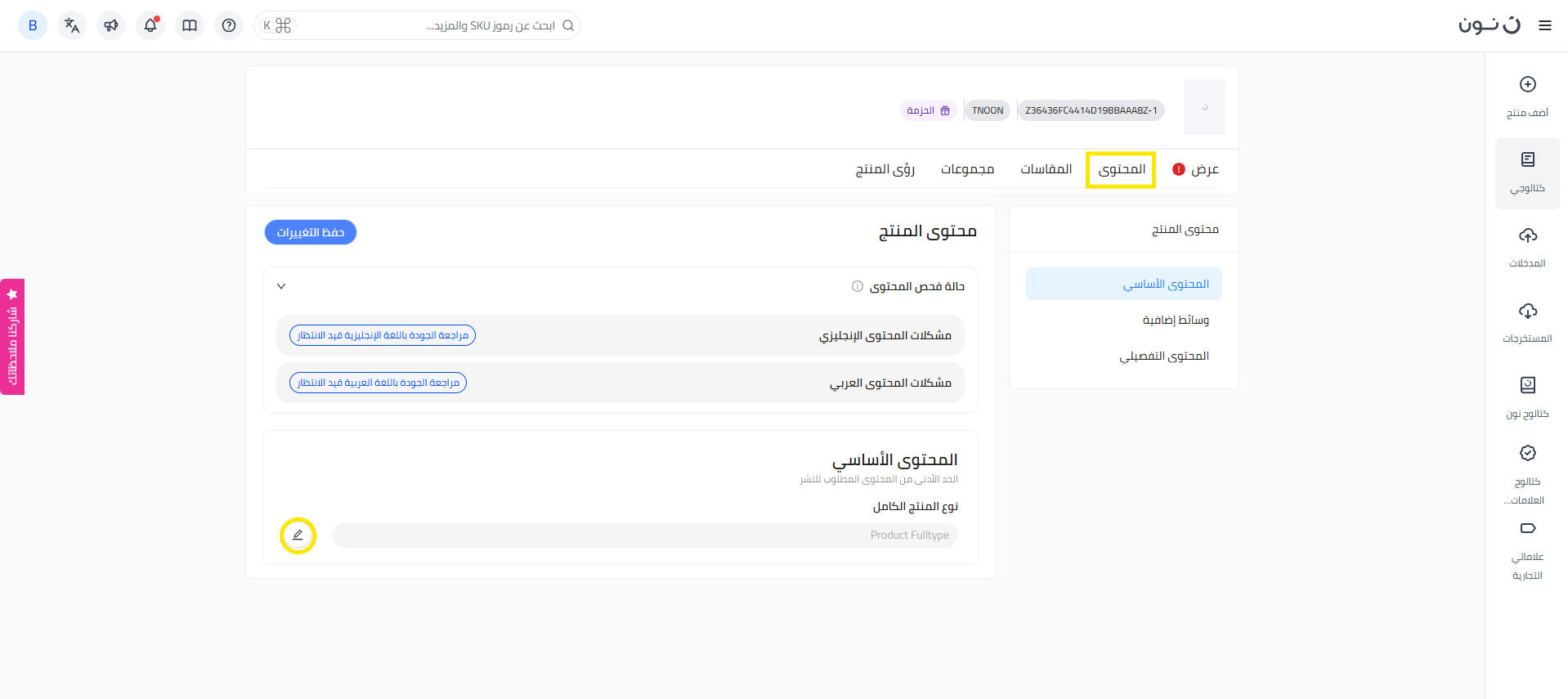Open the book documentation icon in header
This screenshot has width=1568, height=699.
[190, 25]
